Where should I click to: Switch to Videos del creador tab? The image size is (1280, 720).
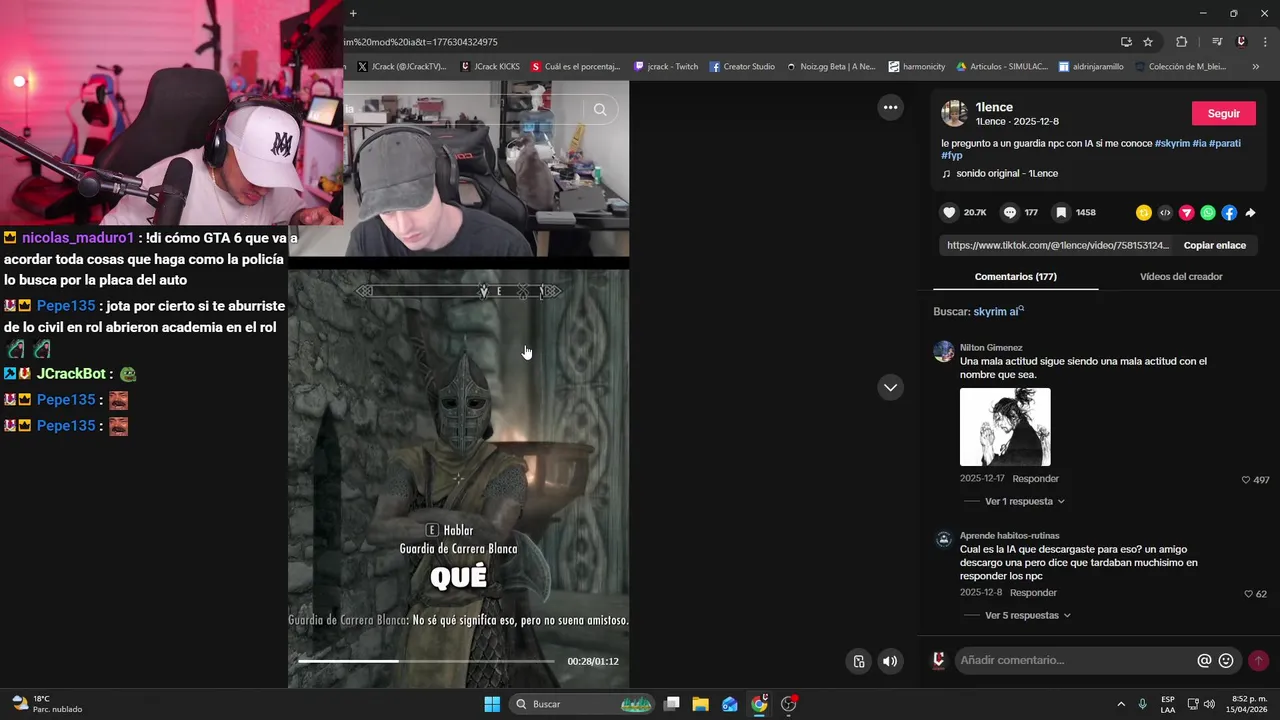coord(1181,277)
